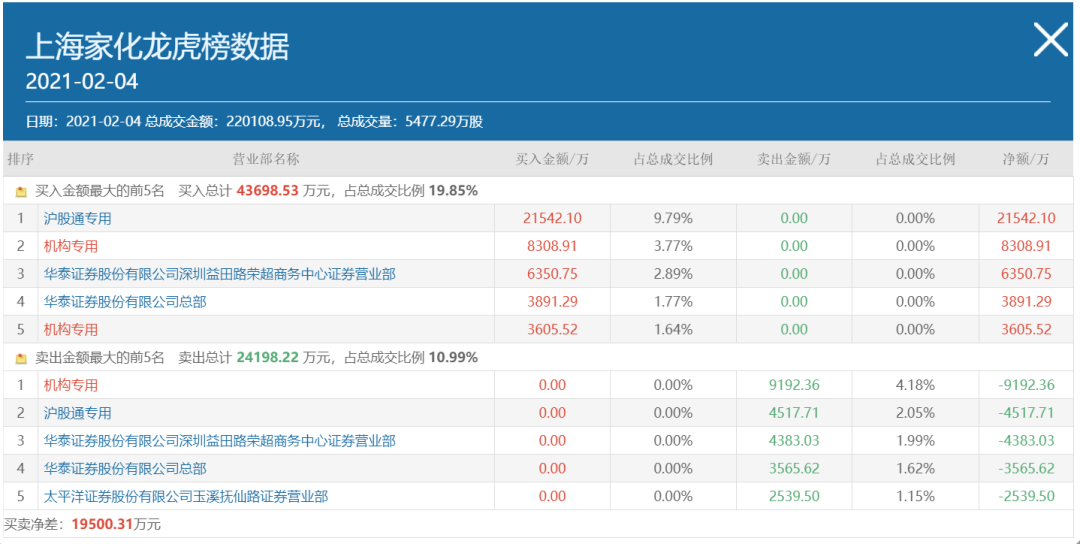
Task: Click the icon beside 买入金额最大的前5名
Action: pyautogui.click(x=21, y=191)
